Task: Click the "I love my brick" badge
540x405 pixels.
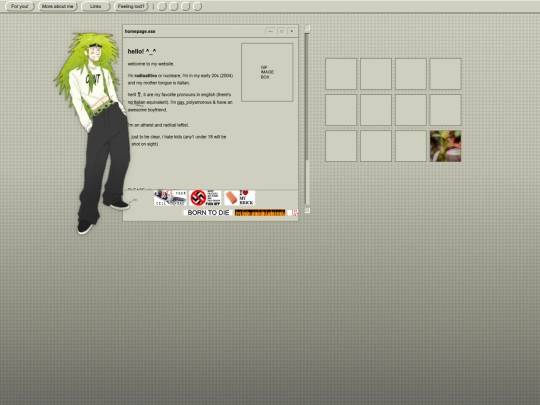Action: point(240,198)
